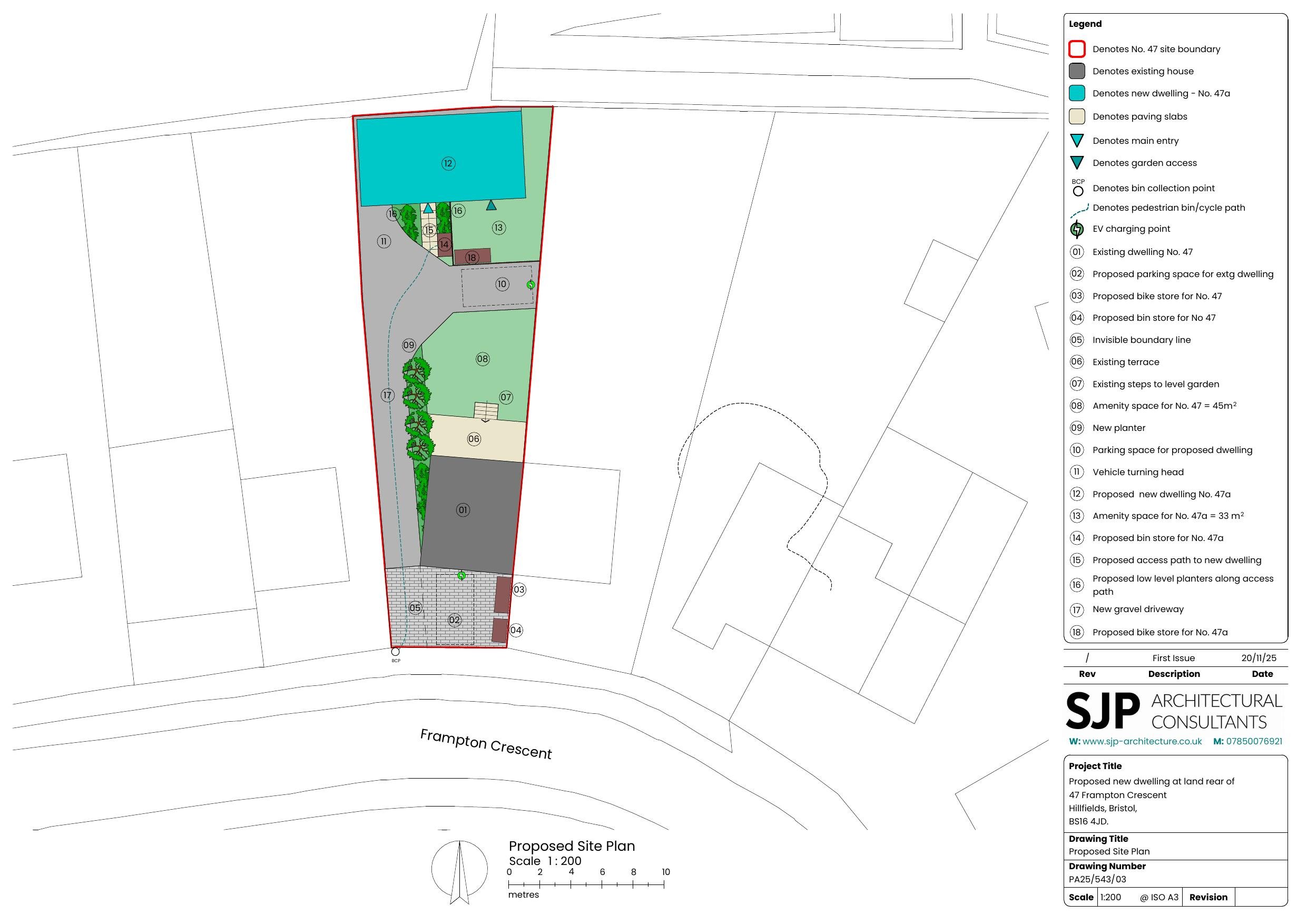This screenshot has width=1307, height=924.
Task: Click the First Issue revision entry
Action: tap(1173, 658)
